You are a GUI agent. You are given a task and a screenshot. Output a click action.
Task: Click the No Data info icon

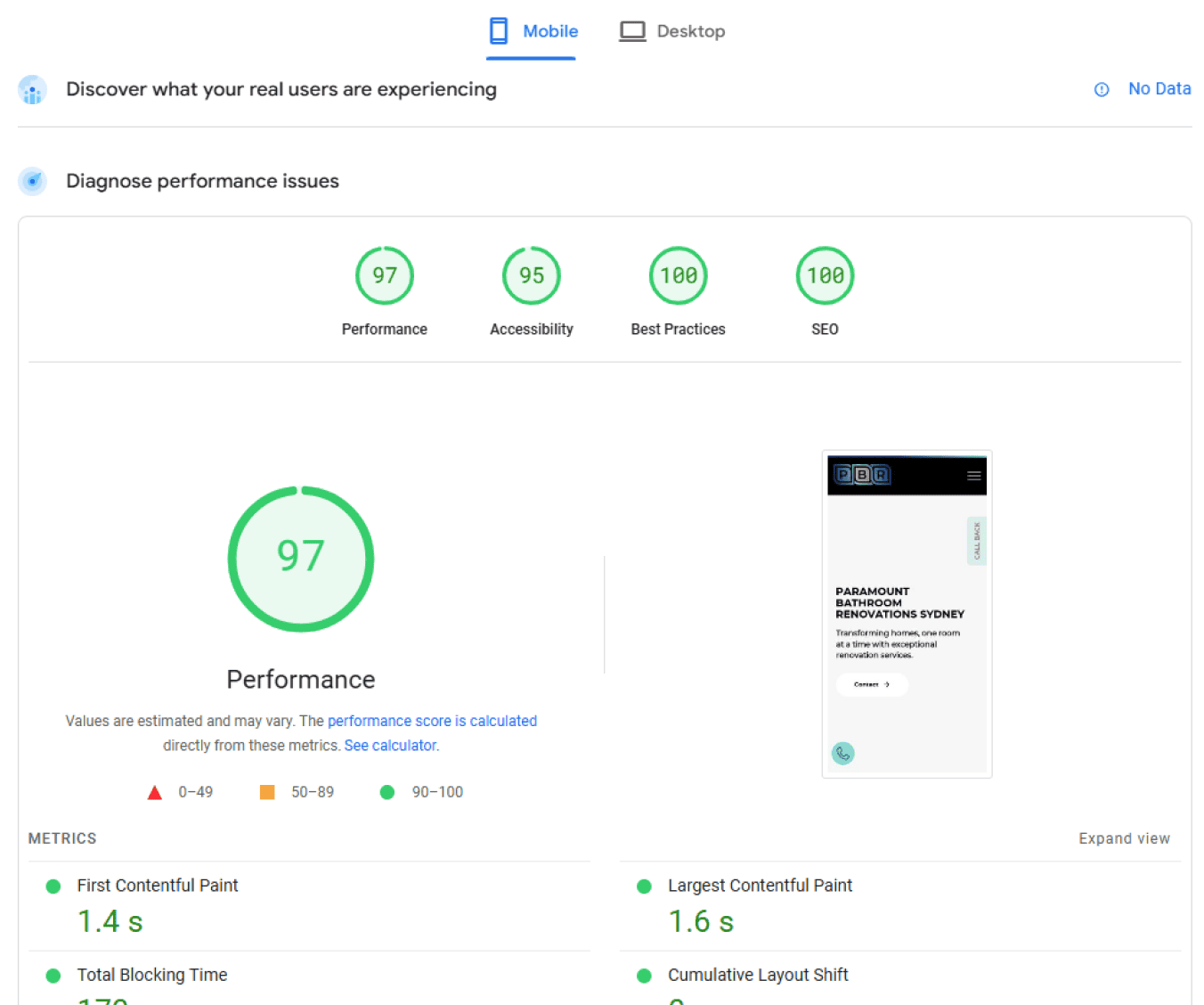(1102, 89)
